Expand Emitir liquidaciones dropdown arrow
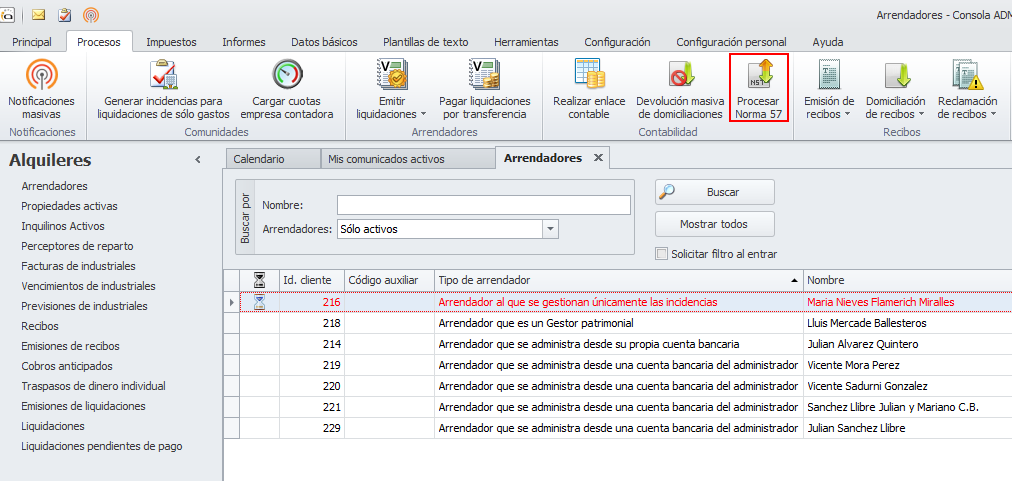 tap(423, 114)
